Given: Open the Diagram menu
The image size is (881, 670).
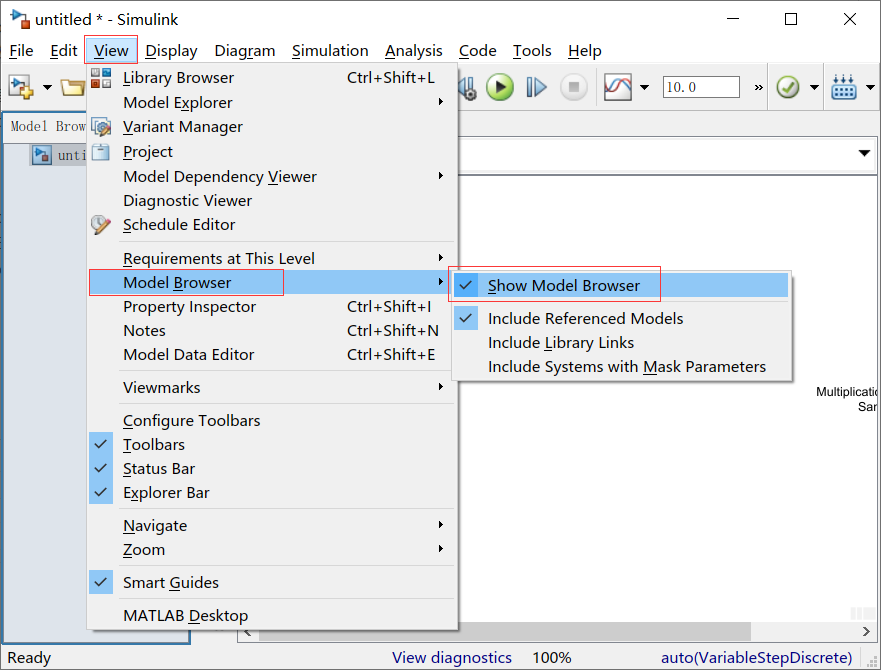Looking at the screenshot, I should point(245,51).
